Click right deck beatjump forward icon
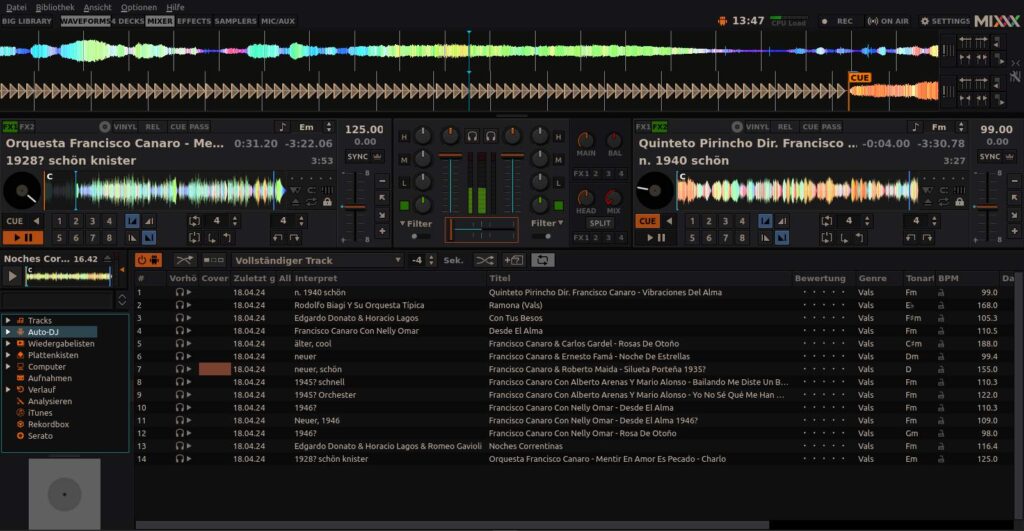The width and height of the screenshot is (1024, 531). click(x=927, y=238)
